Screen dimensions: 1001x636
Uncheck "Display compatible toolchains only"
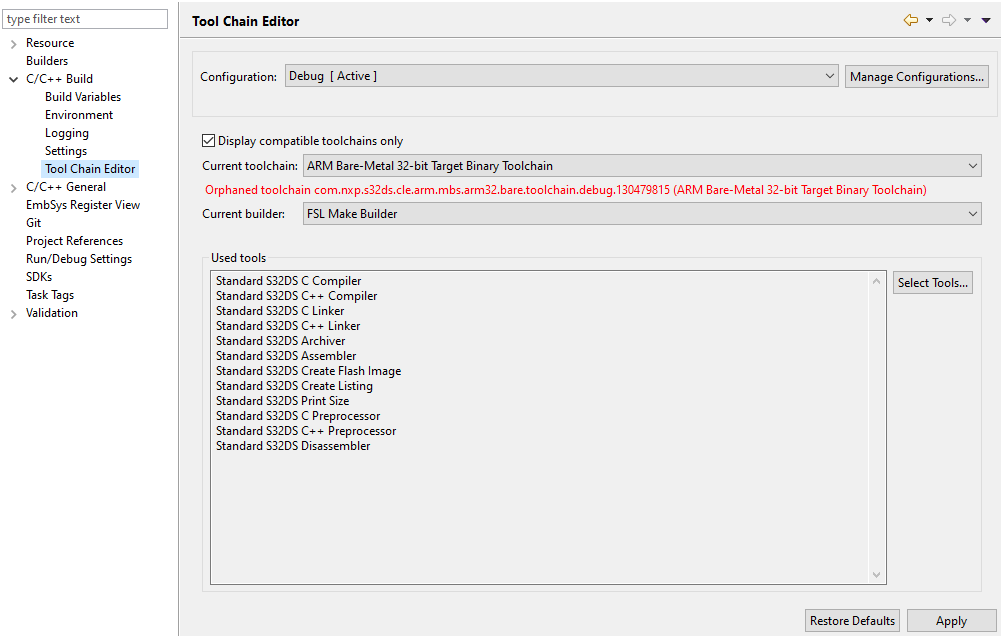pos(208,140)
